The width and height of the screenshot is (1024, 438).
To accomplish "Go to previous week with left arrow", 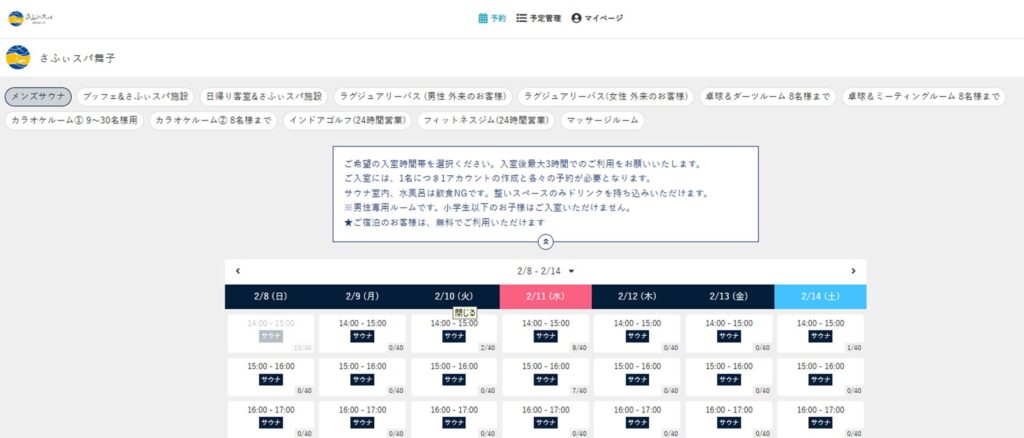I will pyautogui.click(x=238, y=271).
